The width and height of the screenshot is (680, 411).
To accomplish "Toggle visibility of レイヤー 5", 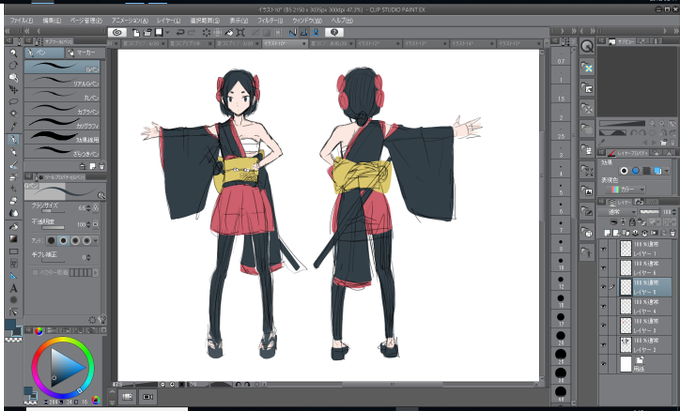I will (603, 287).
